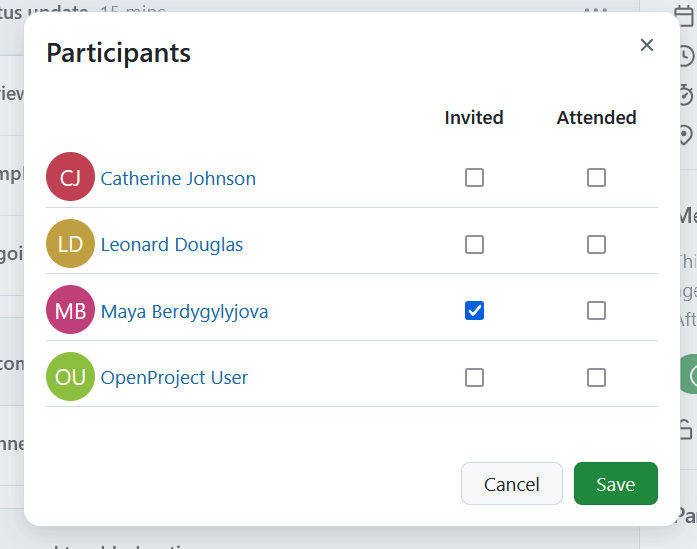Check Attended for Catherine Johnson

596,177
